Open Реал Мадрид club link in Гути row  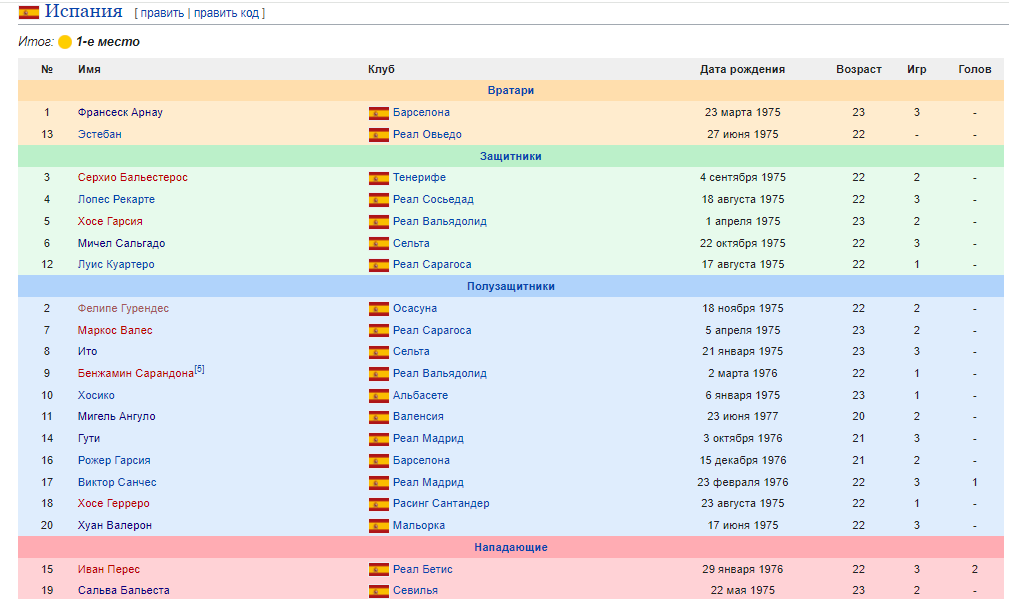429,439
